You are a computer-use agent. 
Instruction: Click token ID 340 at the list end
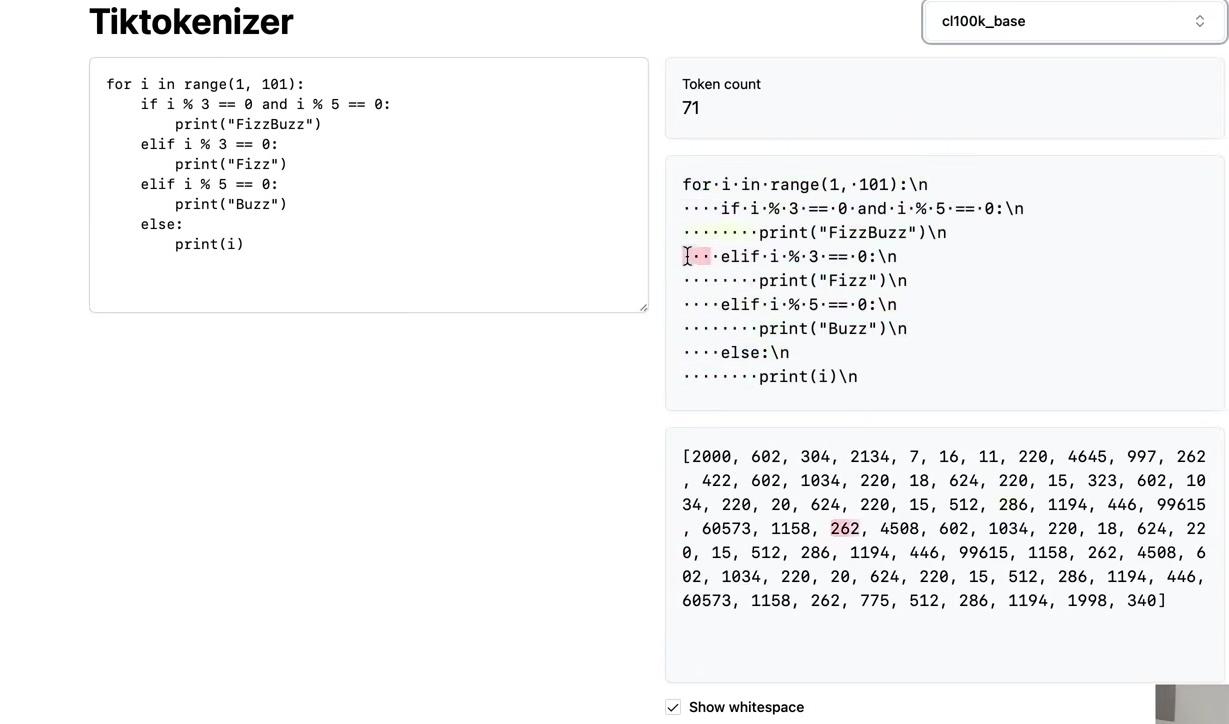click(1141, 601)
